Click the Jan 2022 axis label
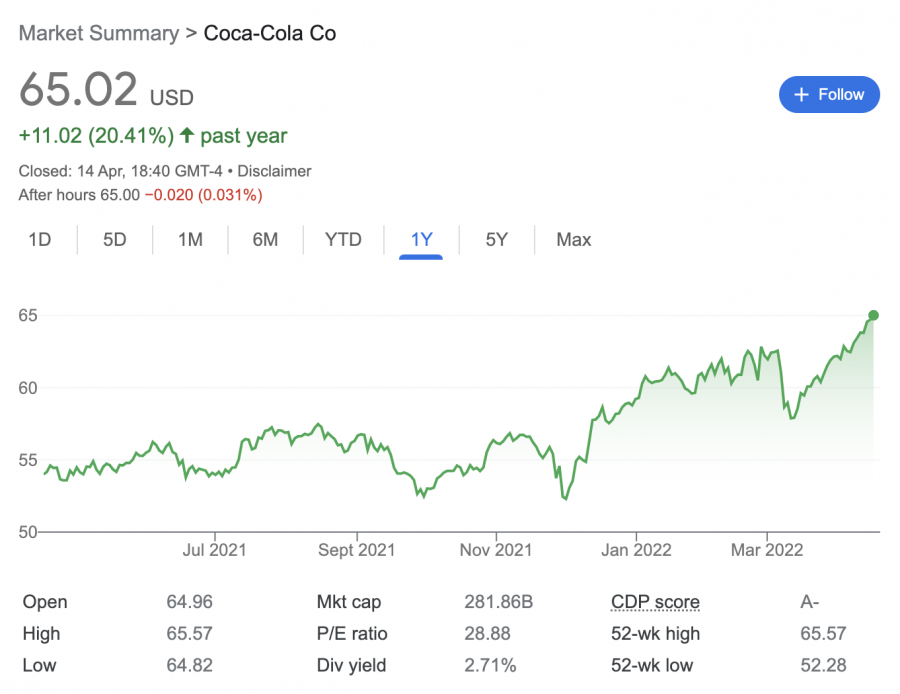The height and width of the screenshot is (694, 900). tap(636, 550)
